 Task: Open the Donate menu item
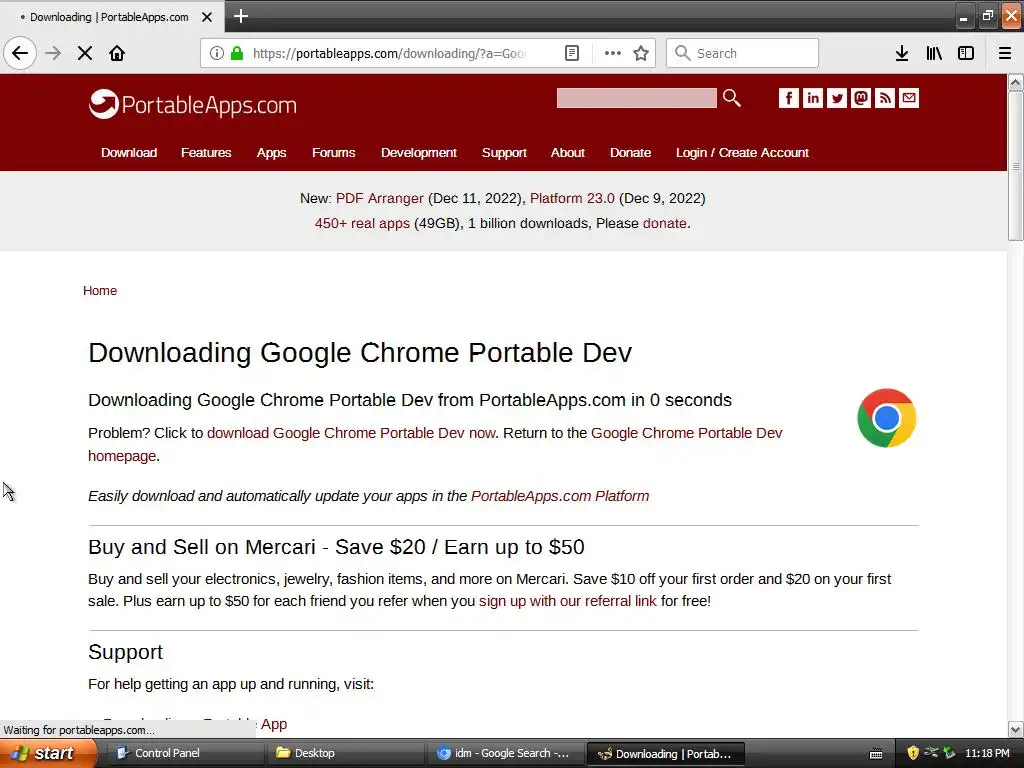click(630, 152)
